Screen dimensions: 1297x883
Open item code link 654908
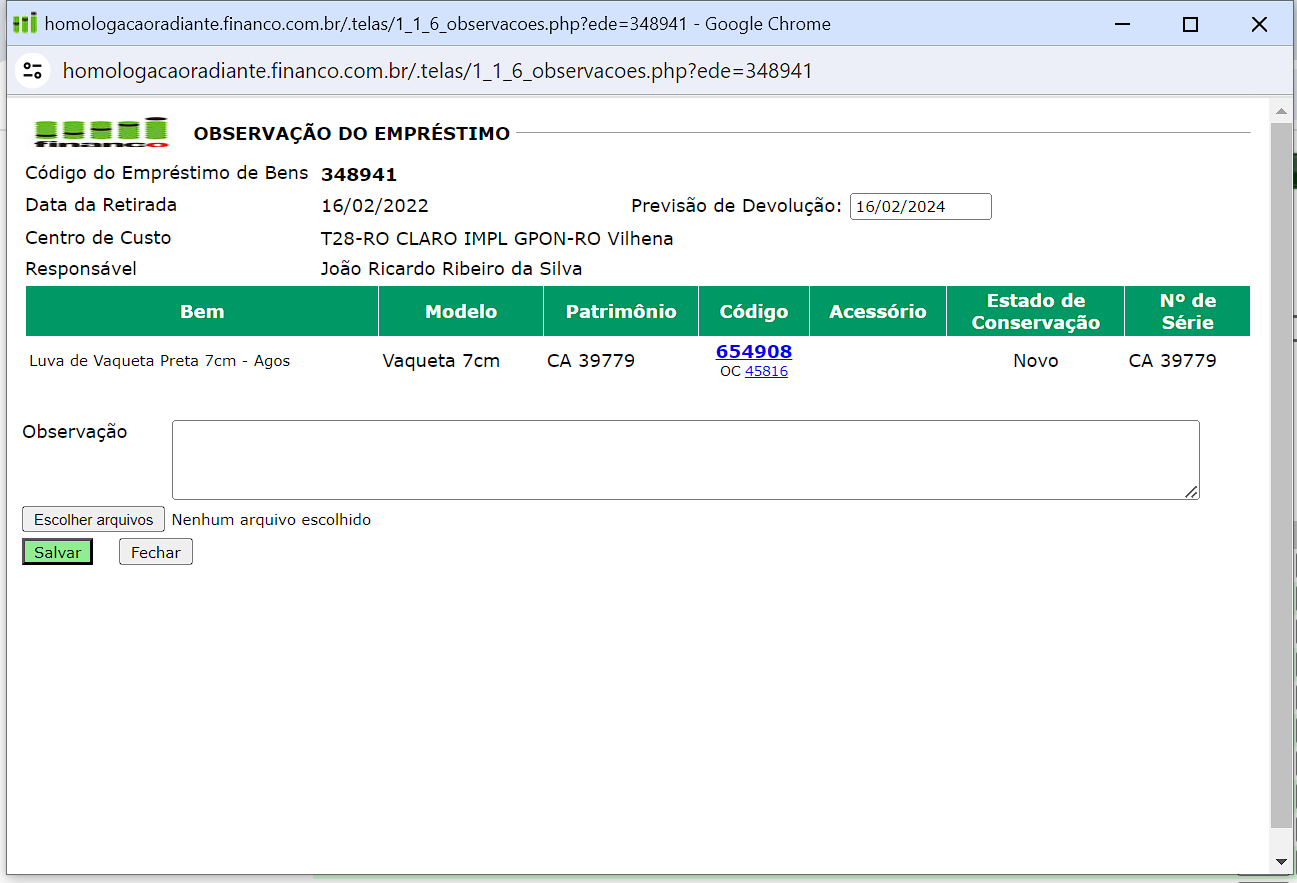pos(754,351)
